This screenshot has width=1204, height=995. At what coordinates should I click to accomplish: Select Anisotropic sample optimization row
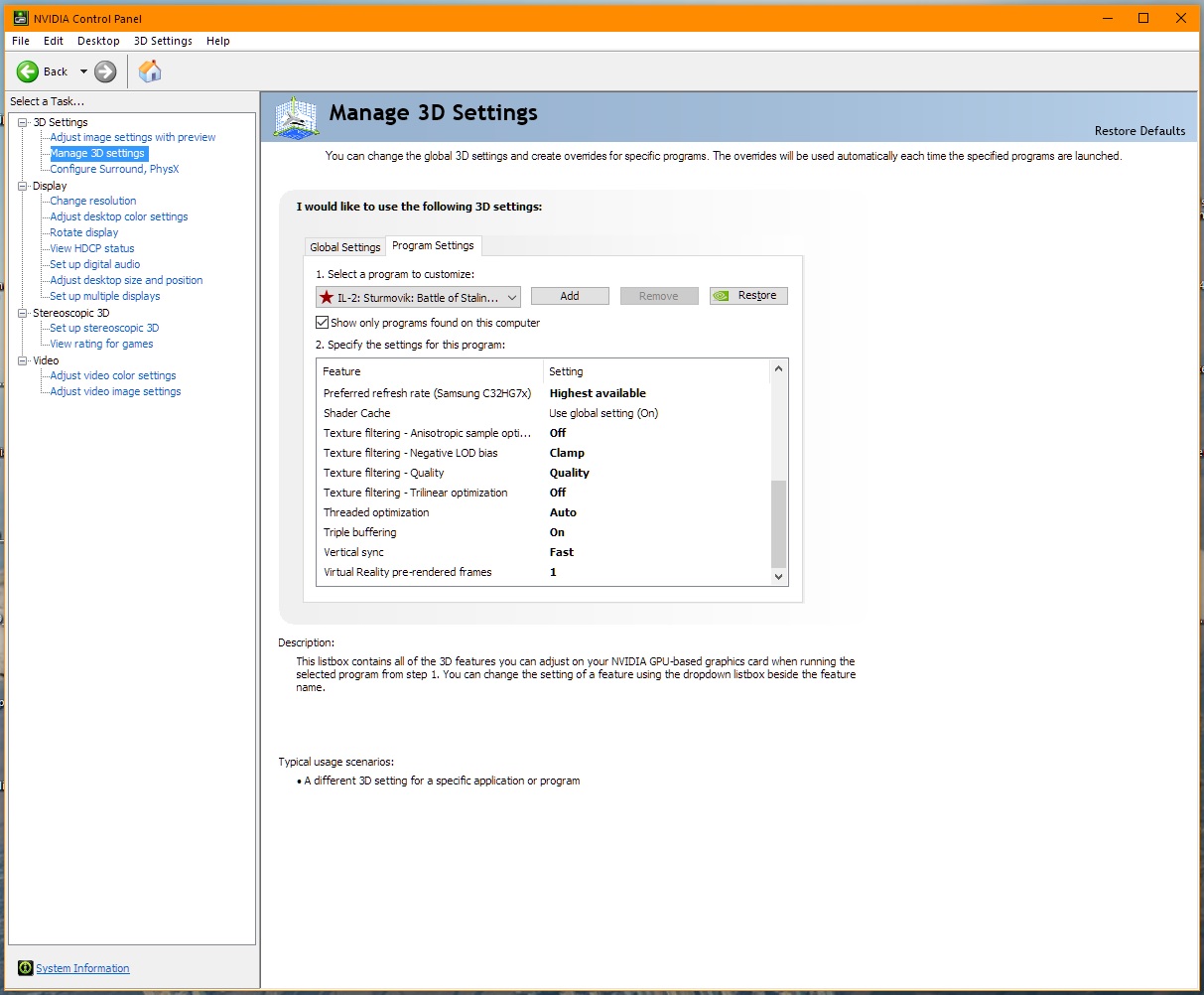[543, 433]
